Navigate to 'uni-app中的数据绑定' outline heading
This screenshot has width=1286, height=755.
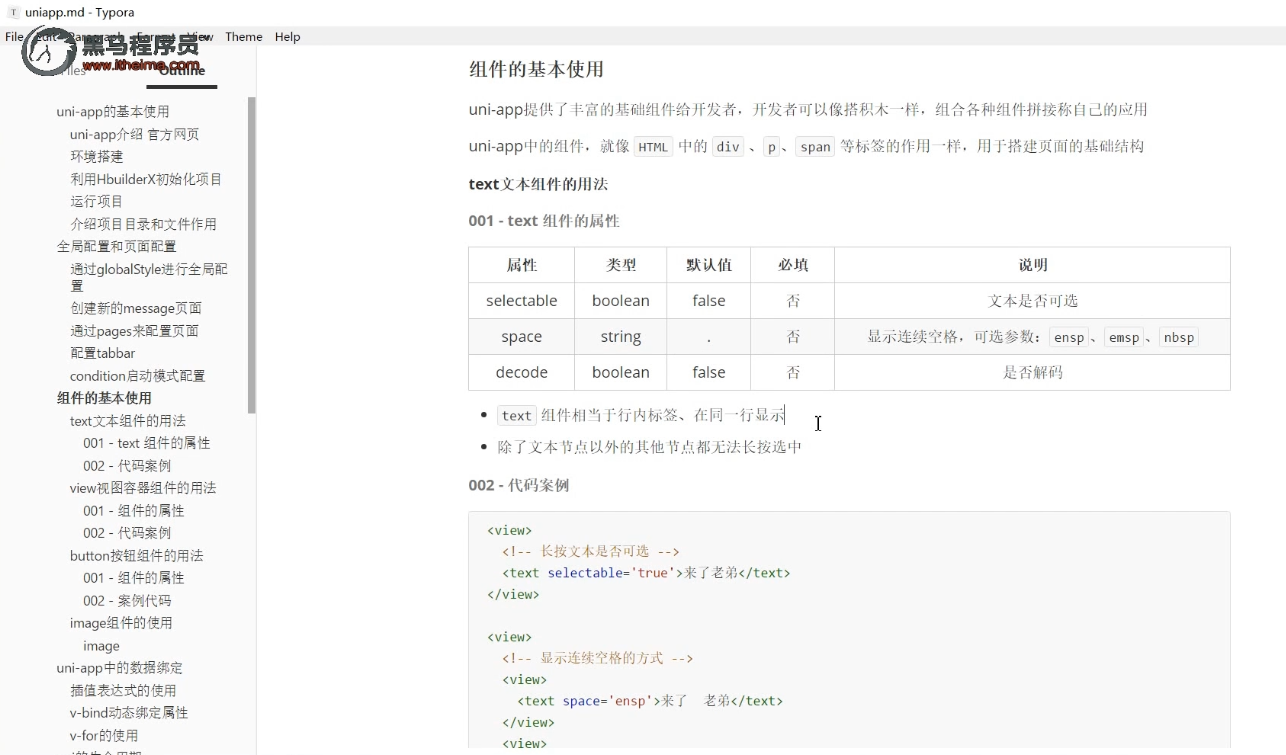pos(119,668)
